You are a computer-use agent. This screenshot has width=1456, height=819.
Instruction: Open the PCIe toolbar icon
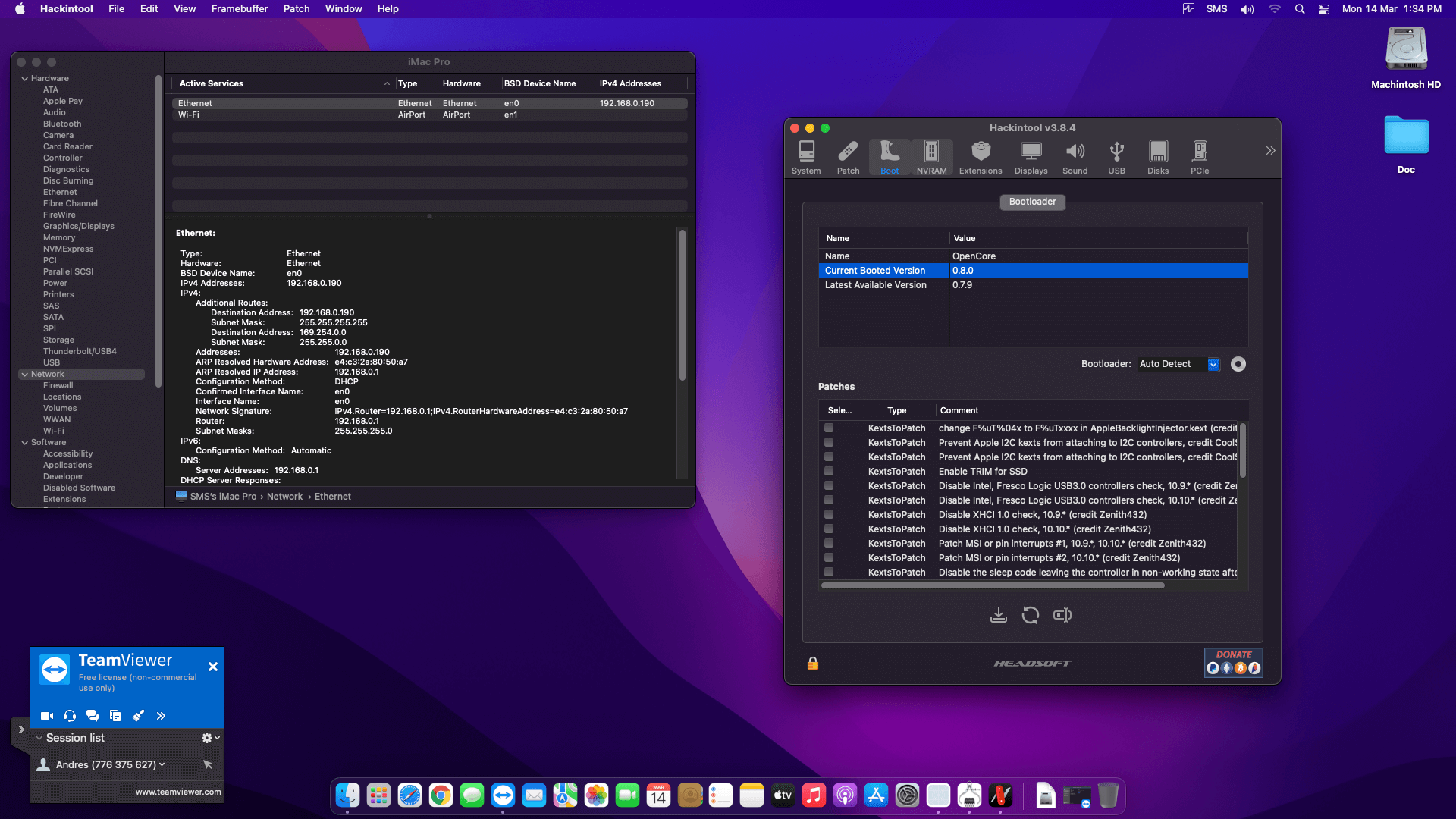click(x=1200, y=158)
